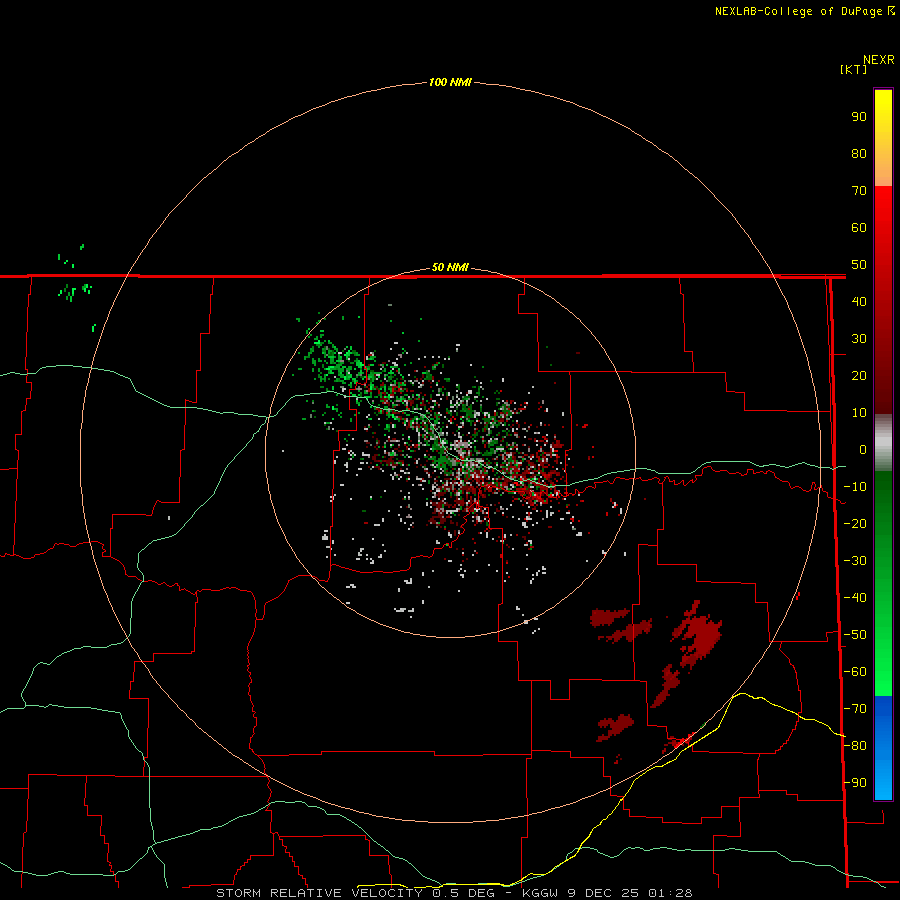Click the 50 NMI range ring label
This screenshot has width=900, height=900.
click(x=450, y=267)
